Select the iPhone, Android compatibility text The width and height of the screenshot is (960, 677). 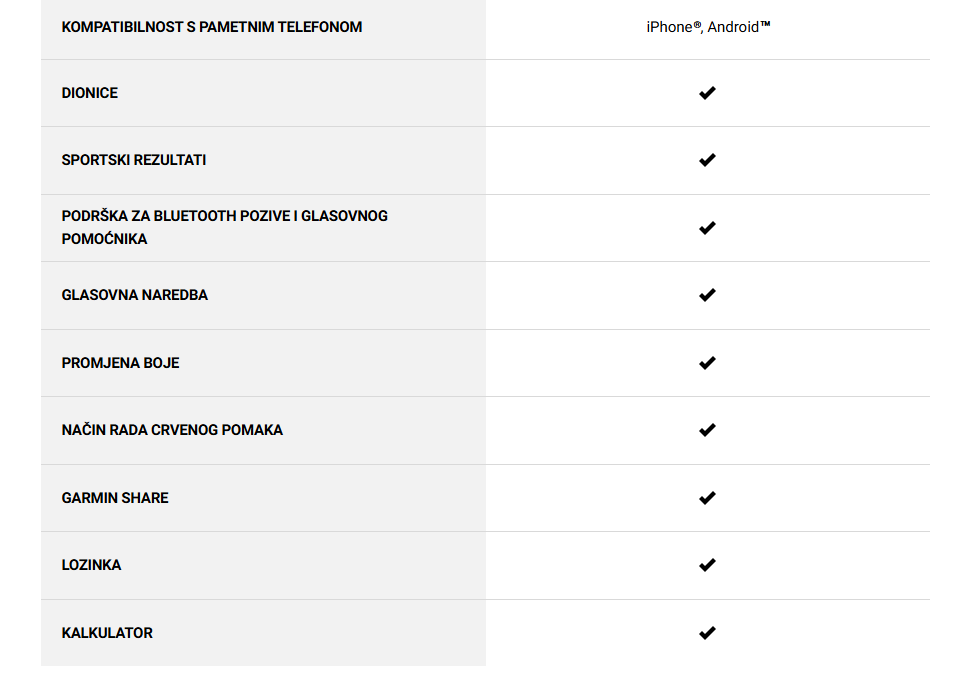click(708, 27)
